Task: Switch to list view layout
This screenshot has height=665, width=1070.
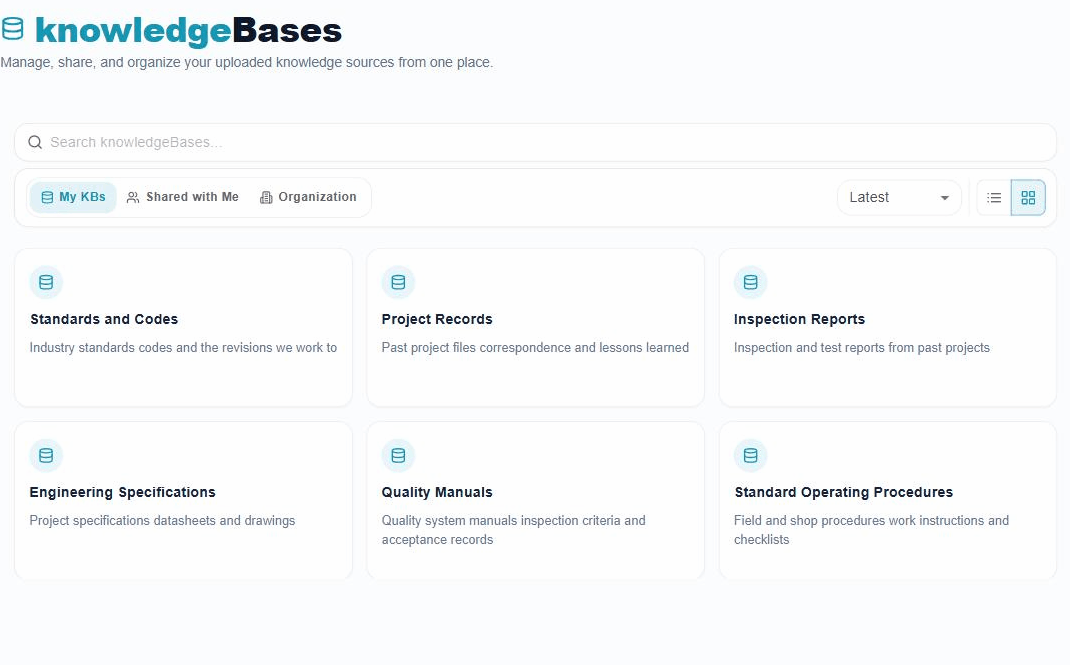Action: (994, 198)
